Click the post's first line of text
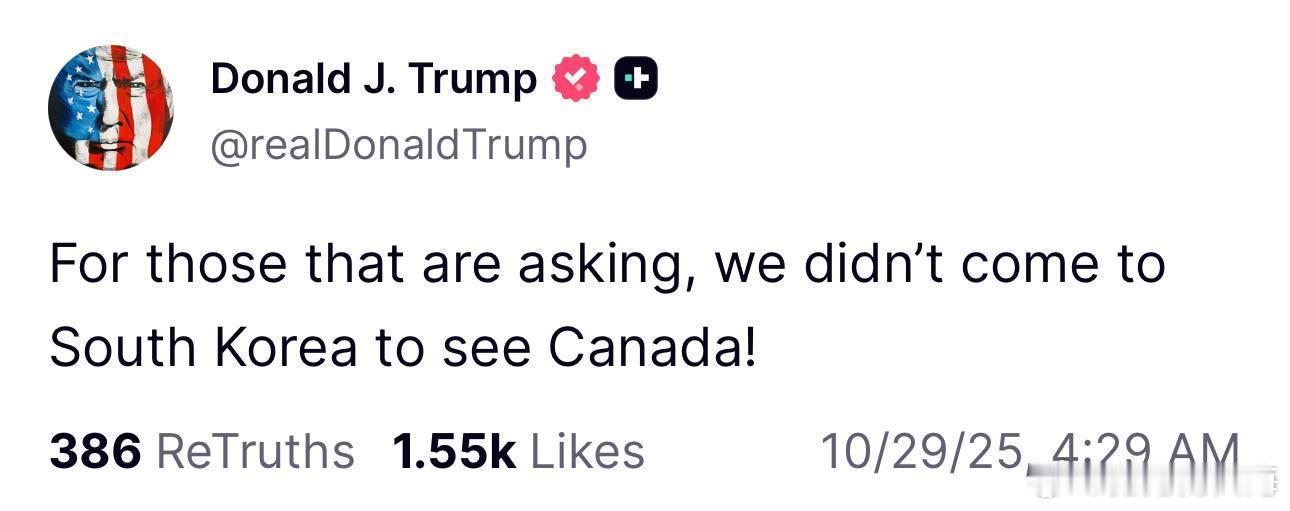This screenshot has width=1290, height=511. point(607,264)
